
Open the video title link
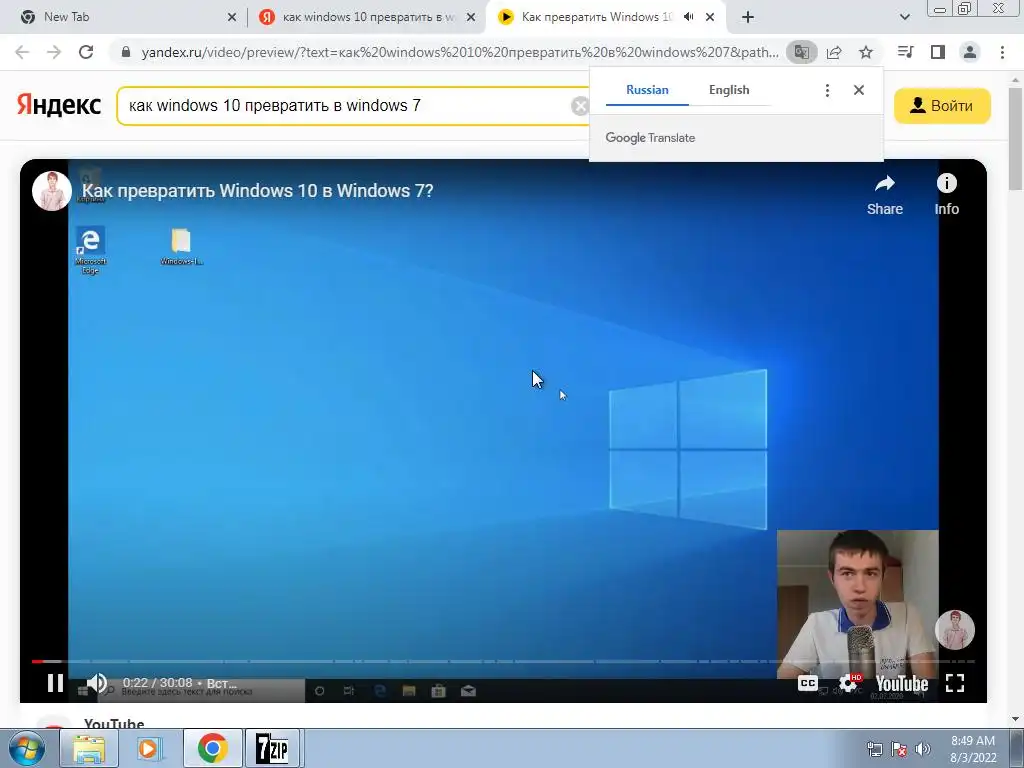click(257, 191)
